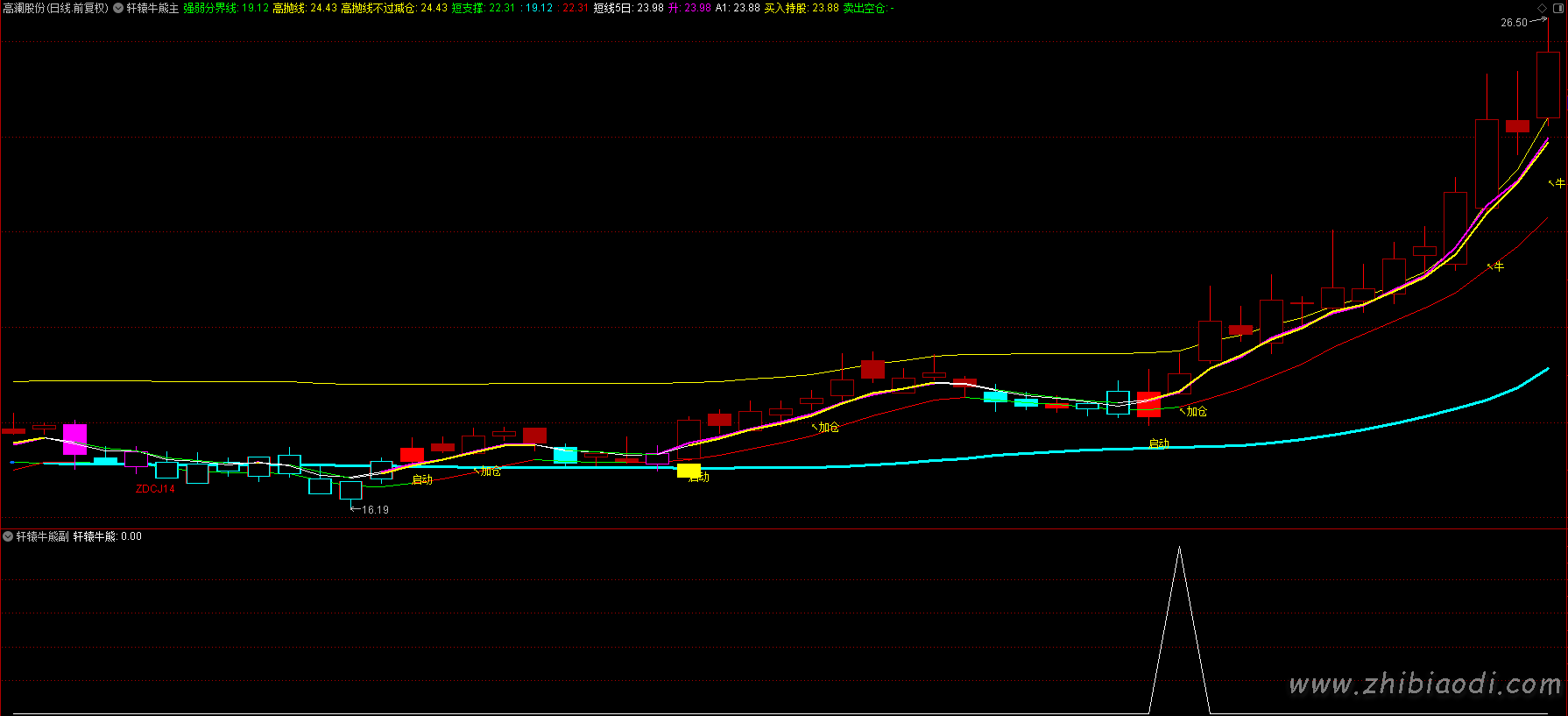Click the 高抛线不过减仓 indicator label
The width and height of the screenshot is (1568, 716).
point(392,8)
